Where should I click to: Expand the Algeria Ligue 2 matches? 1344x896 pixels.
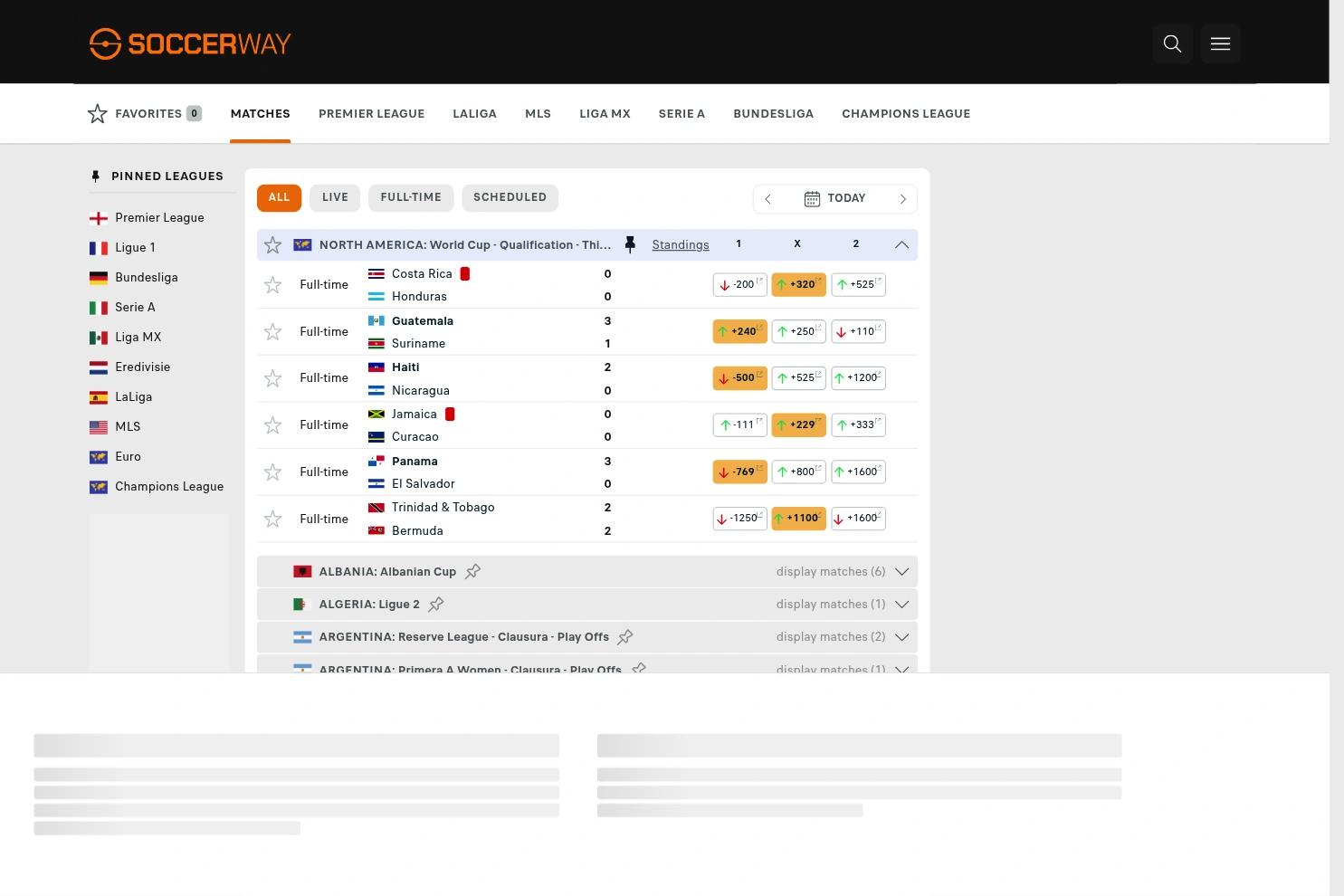pos(901,604)
